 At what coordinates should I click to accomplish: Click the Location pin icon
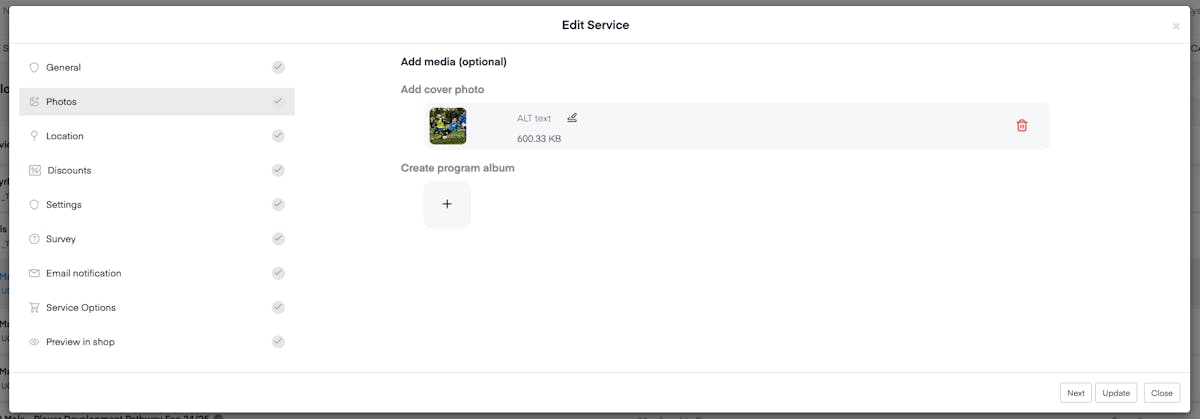click(x=34, y=136)
